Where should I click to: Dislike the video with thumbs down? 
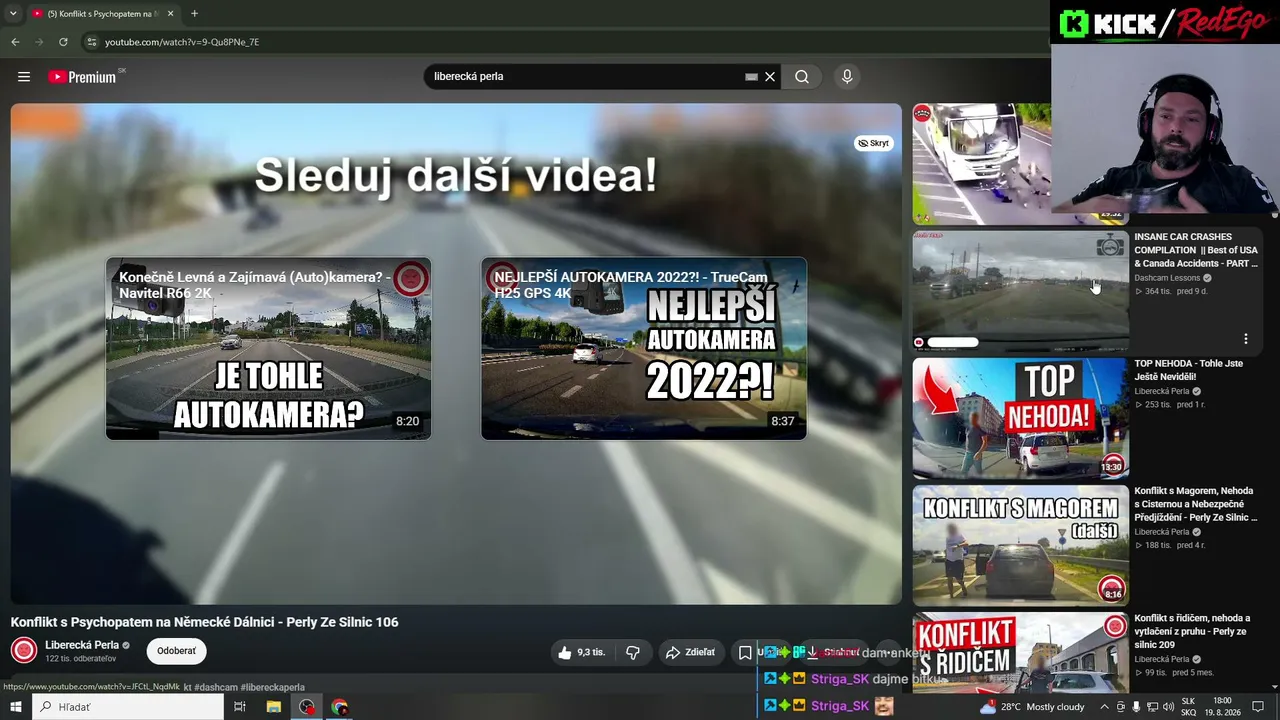(633, 652)
